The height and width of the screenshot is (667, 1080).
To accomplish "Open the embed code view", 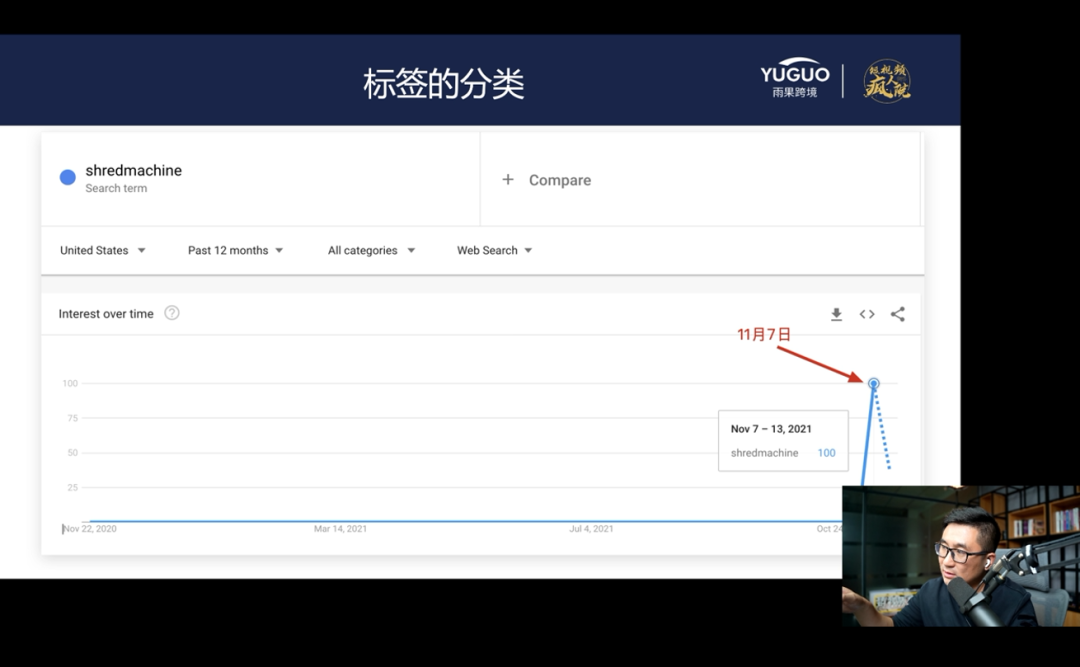I will click(866, 313).
